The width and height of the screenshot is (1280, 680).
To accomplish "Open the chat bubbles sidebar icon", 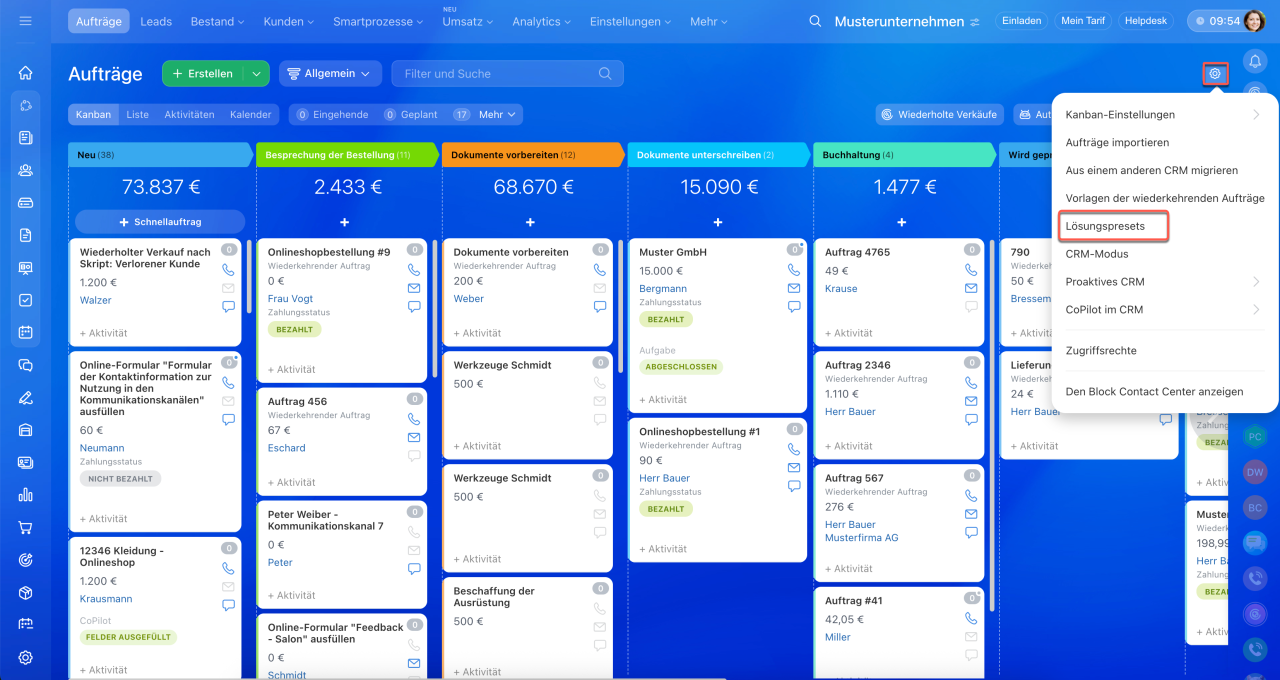I will (x=26, y=365).
